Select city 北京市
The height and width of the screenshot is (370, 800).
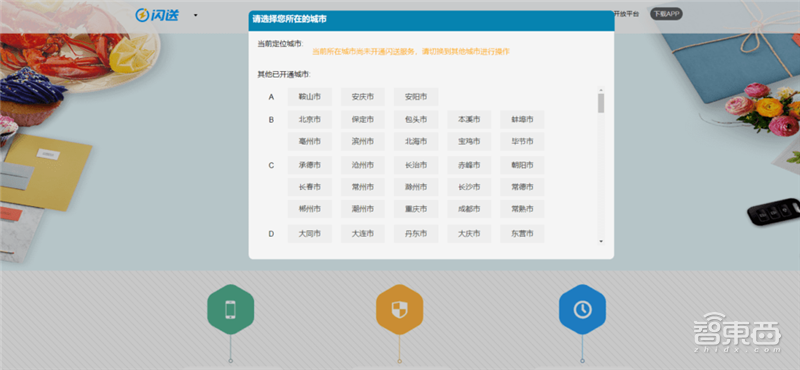coord(310,119)
